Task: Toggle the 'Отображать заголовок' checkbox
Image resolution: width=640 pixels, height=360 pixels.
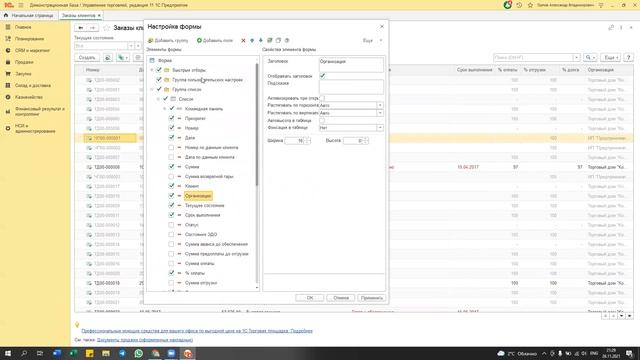Action: click(322, 76)
